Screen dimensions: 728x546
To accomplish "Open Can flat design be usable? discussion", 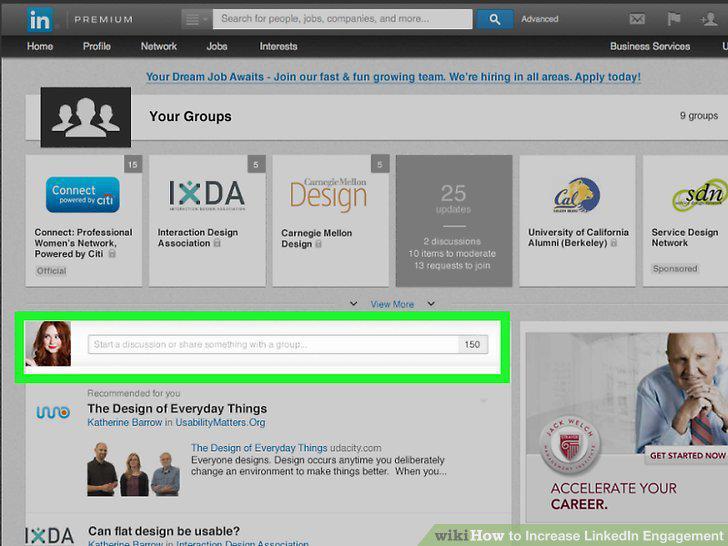I will pyautogui.click(x=164, y=531).
